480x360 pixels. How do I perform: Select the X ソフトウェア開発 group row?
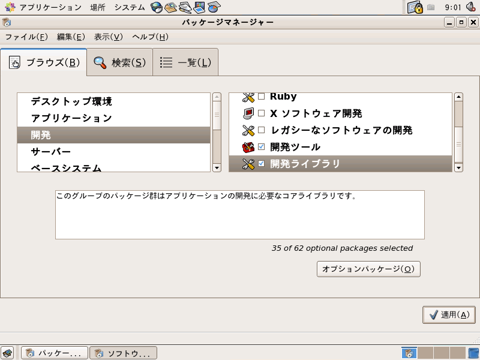point(340,113)
